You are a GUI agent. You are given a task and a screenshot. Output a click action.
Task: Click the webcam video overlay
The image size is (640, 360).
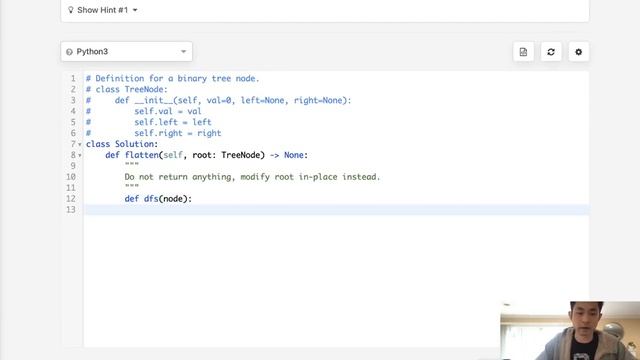click(x=570, y=331)
